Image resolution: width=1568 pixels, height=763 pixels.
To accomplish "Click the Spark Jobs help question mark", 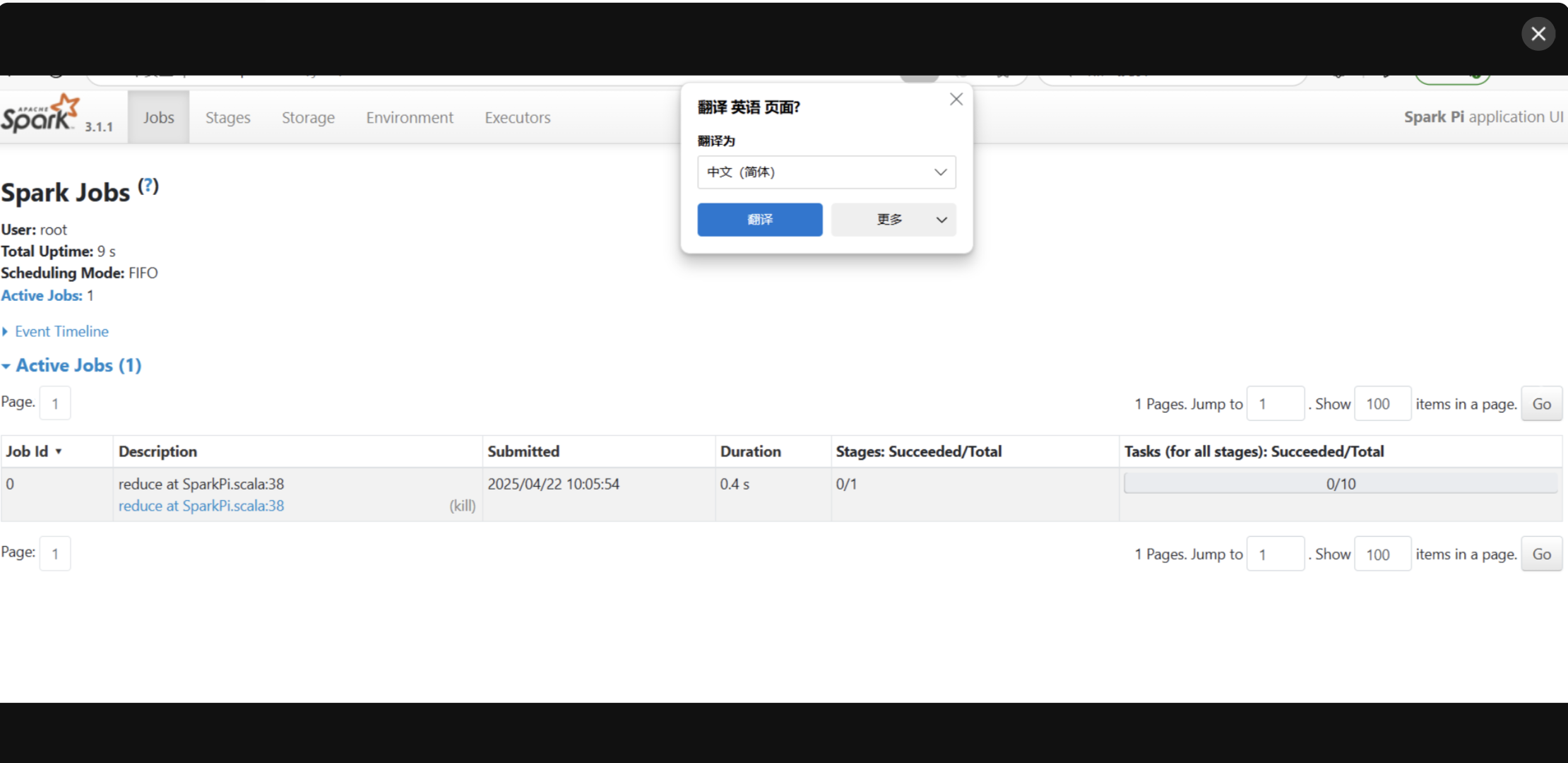I will [148, 187].
